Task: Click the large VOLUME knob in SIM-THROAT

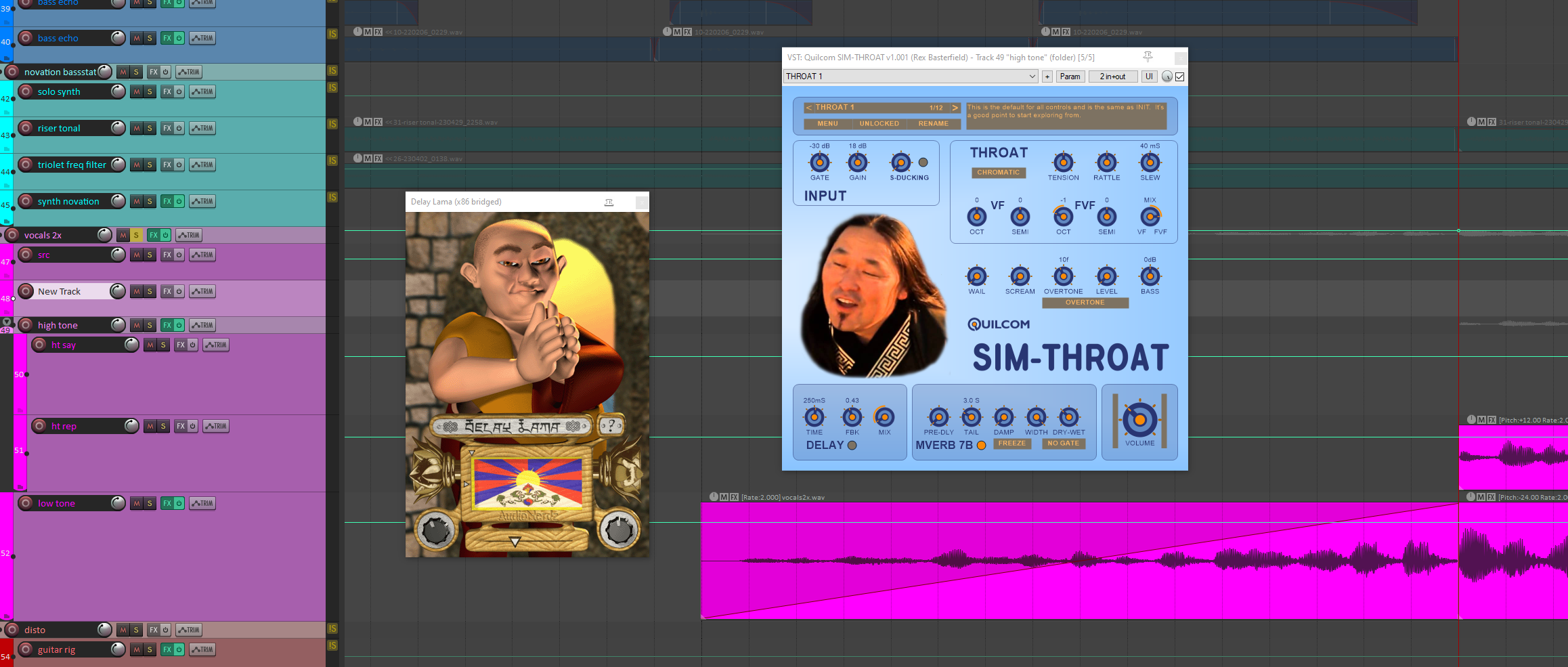Action: (1140, 420)
